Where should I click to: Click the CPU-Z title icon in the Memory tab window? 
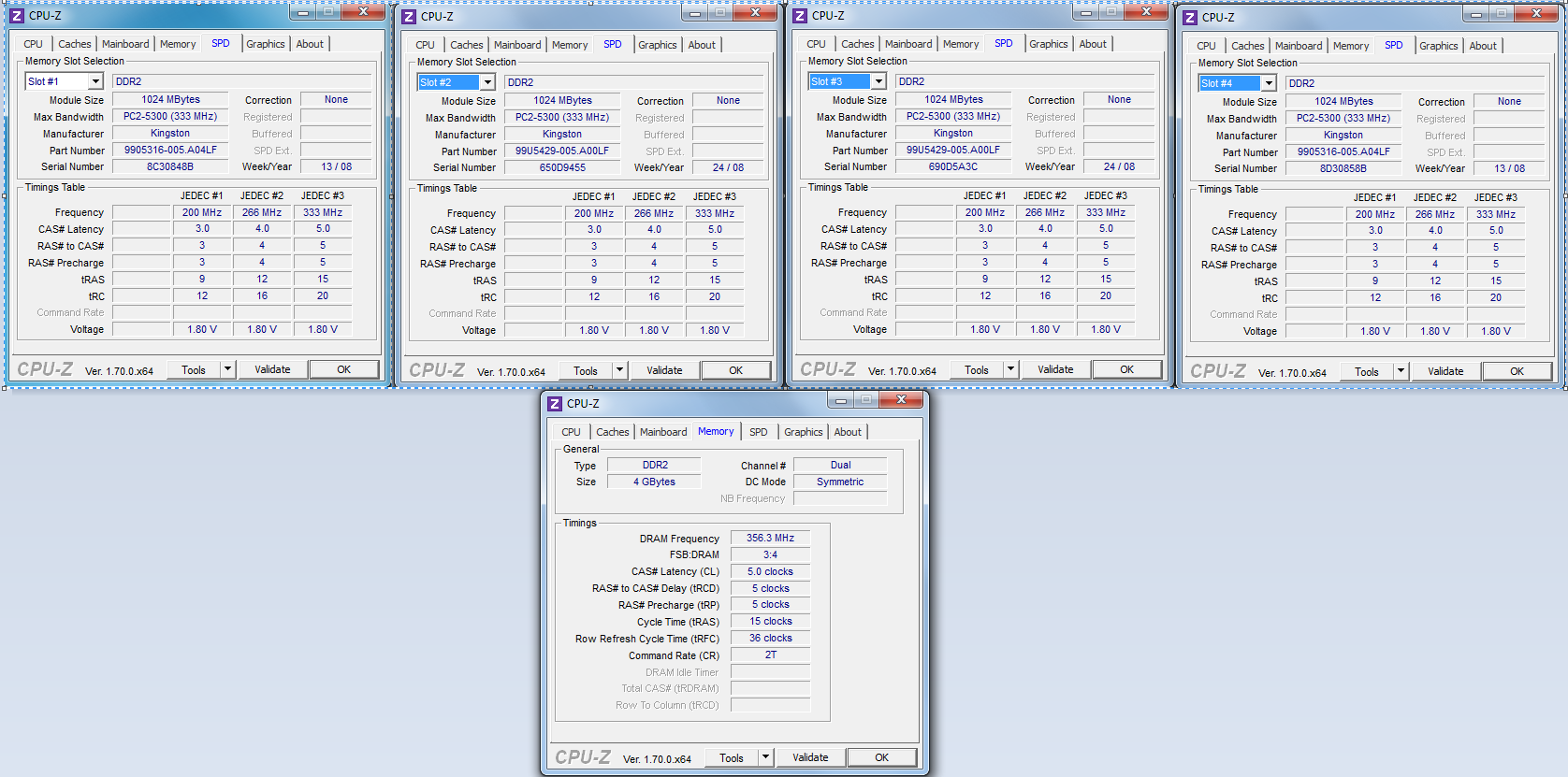tap(555, 404)
